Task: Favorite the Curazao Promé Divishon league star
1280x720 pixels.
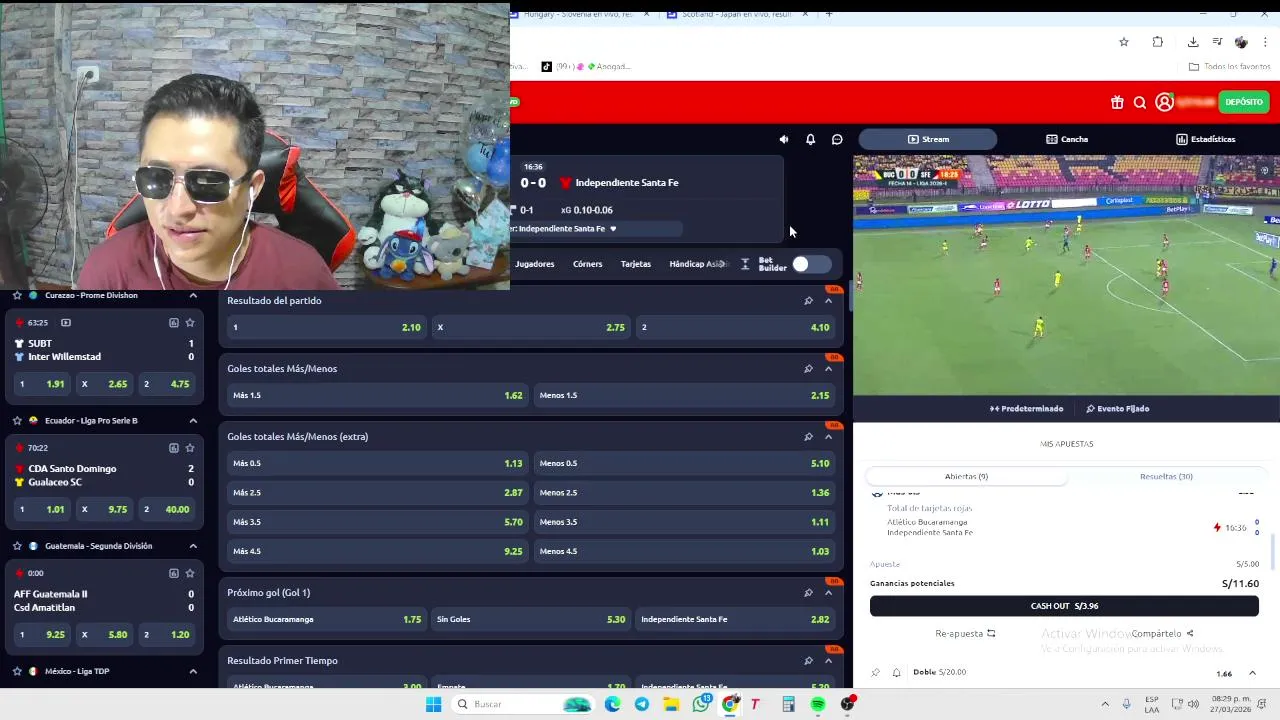Action: point(17,295)
